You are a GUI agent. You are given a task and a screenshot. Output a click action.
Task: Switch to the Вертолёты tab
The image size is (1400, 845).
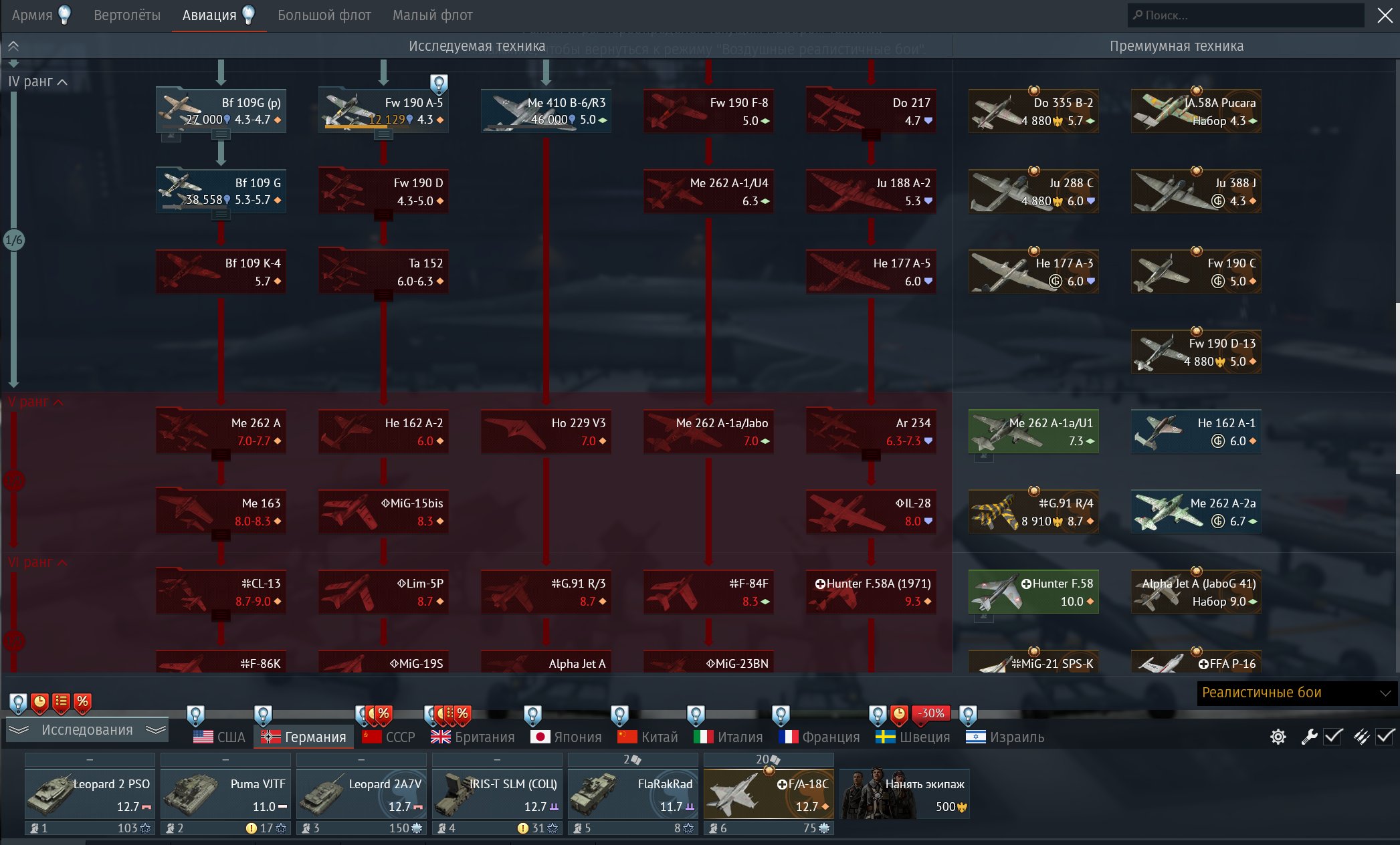[x=127, y=15]
